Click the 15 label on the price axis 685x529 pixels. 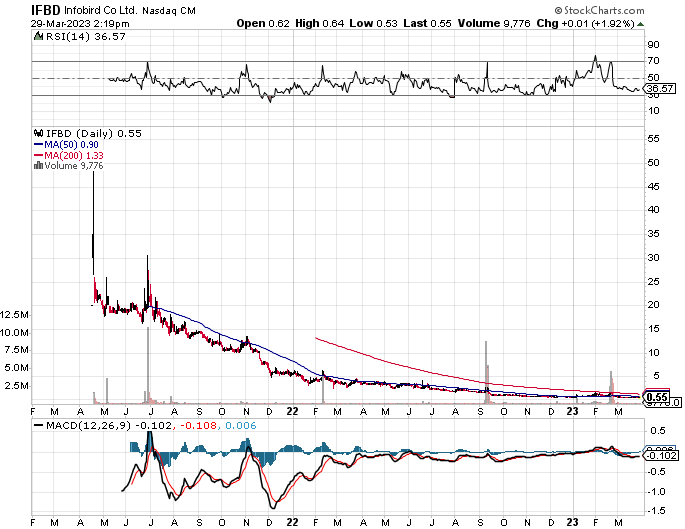(654, 329)
